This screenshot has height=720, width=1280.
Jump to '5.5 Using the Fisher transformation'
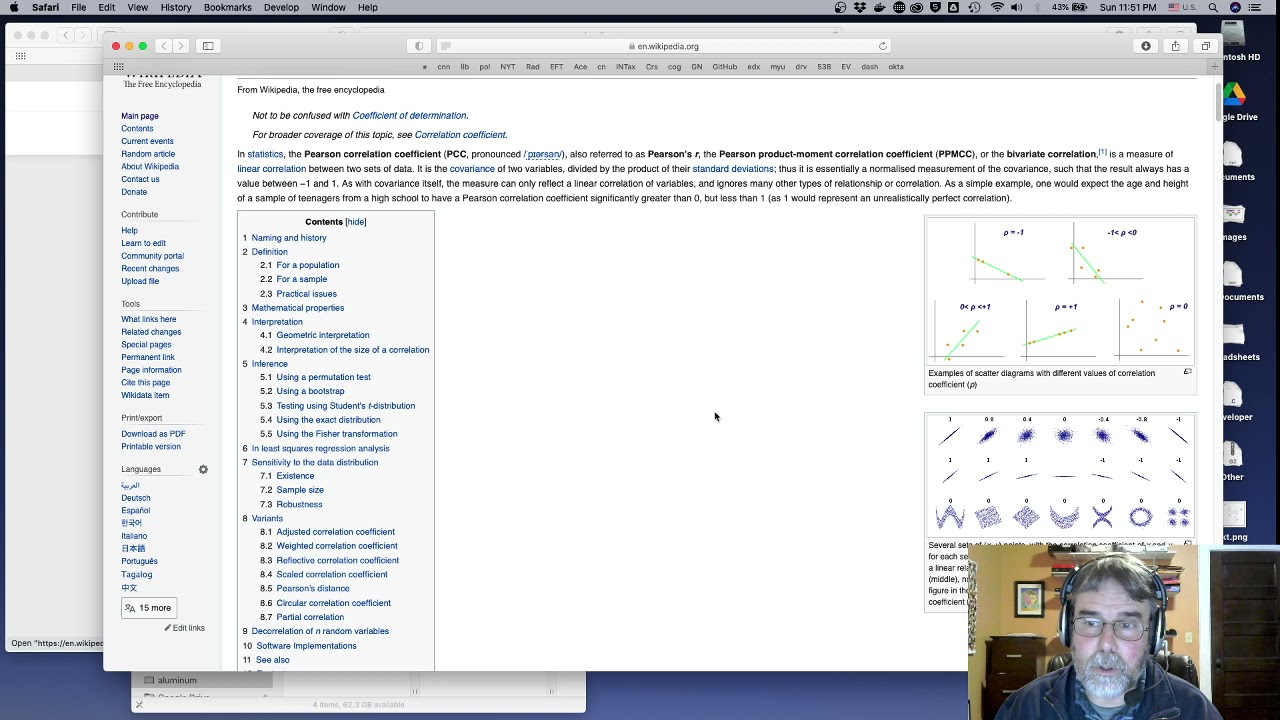coord(329,434)
